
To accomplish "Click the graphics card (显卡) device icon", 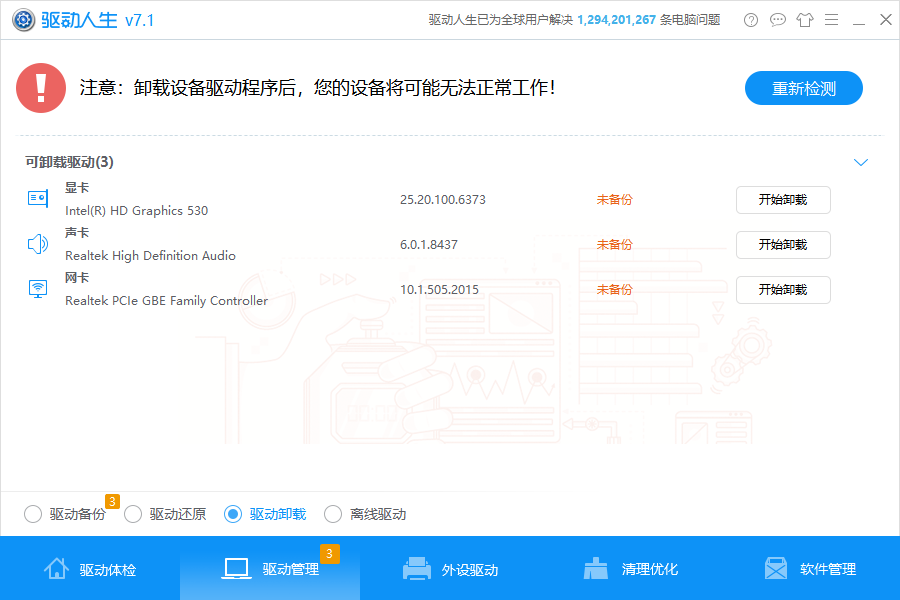I will click(38, 199).
